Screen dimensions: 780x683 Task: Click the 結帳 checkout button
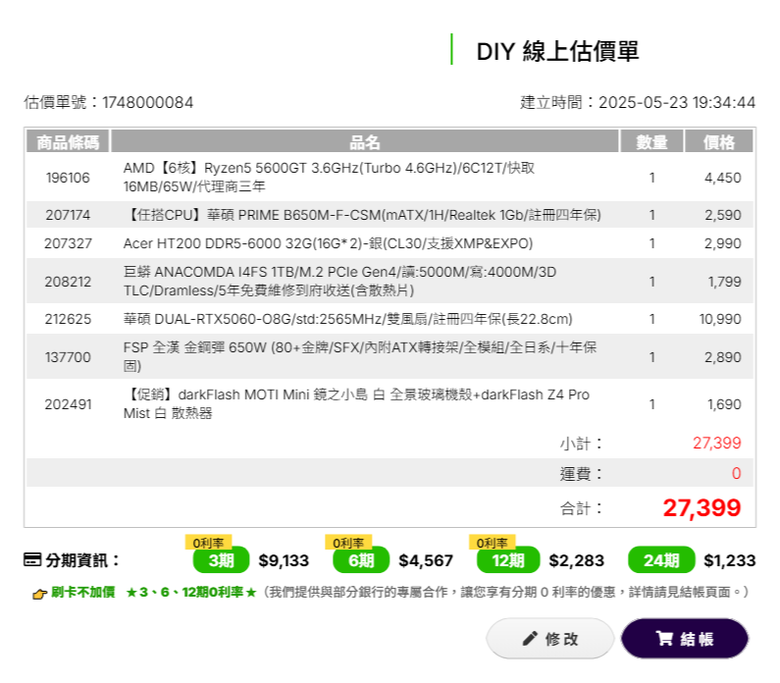pyautogui.click(x=685, y=638)
